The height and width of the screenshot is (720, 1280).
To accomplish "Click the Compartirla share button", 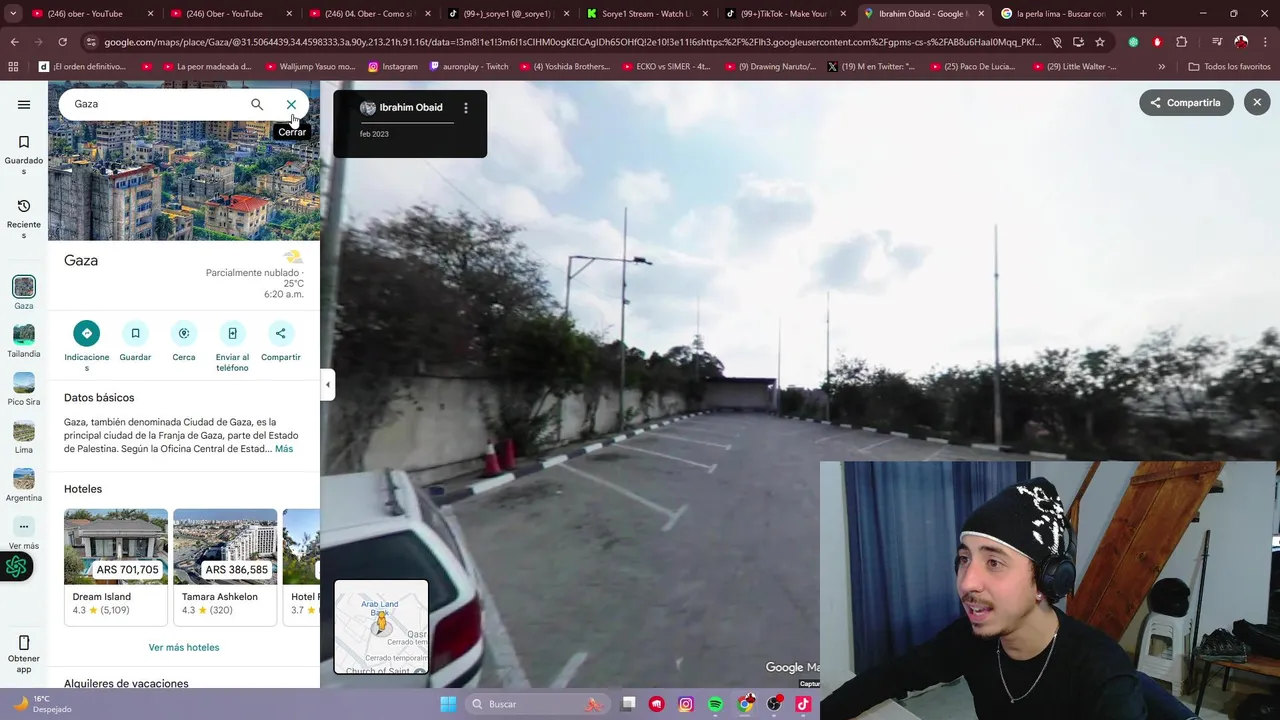I will click(1186, 103).
